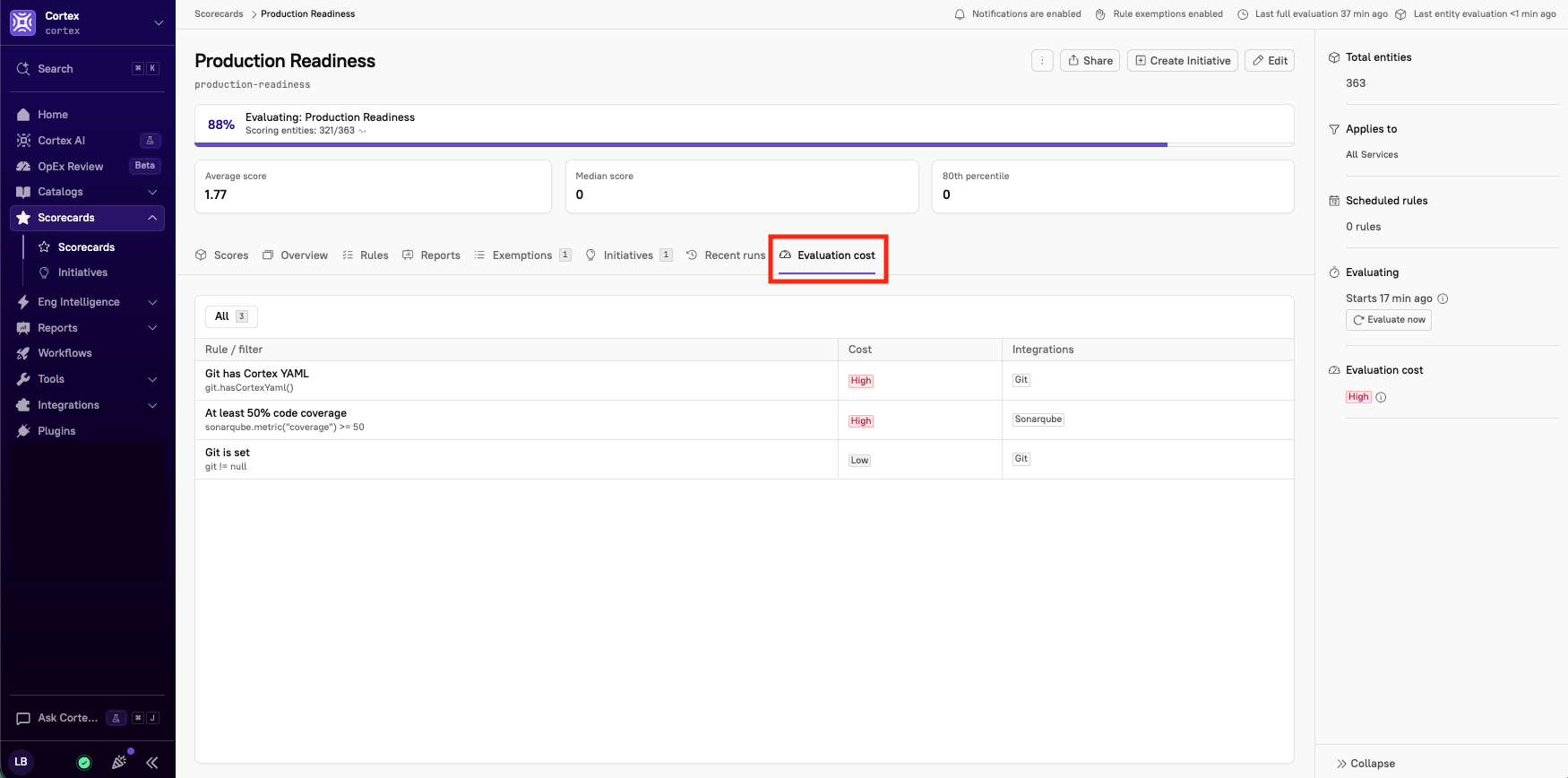
Task: Click the LB user avatar
Action: coord(21,762)
